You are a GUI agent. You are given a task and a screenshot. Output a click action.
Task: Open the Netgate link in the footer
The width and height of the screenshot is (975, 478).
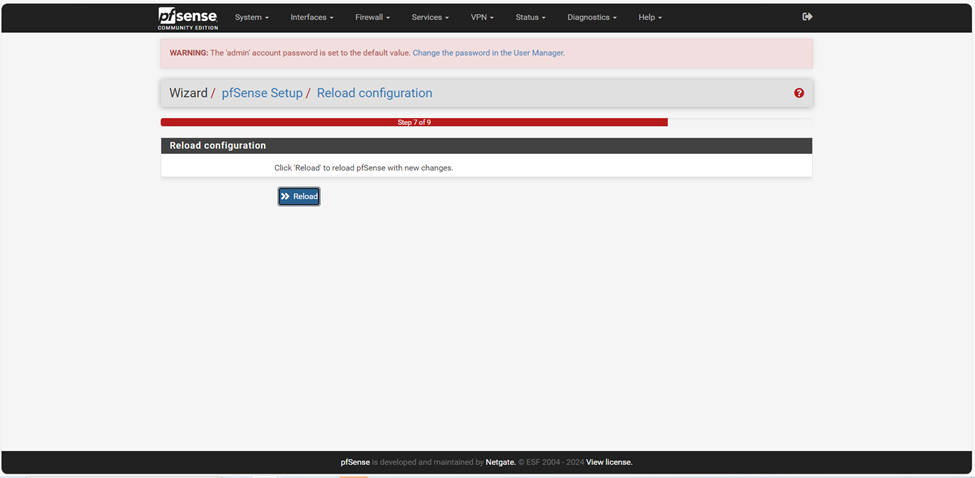(x=500, y=462)
